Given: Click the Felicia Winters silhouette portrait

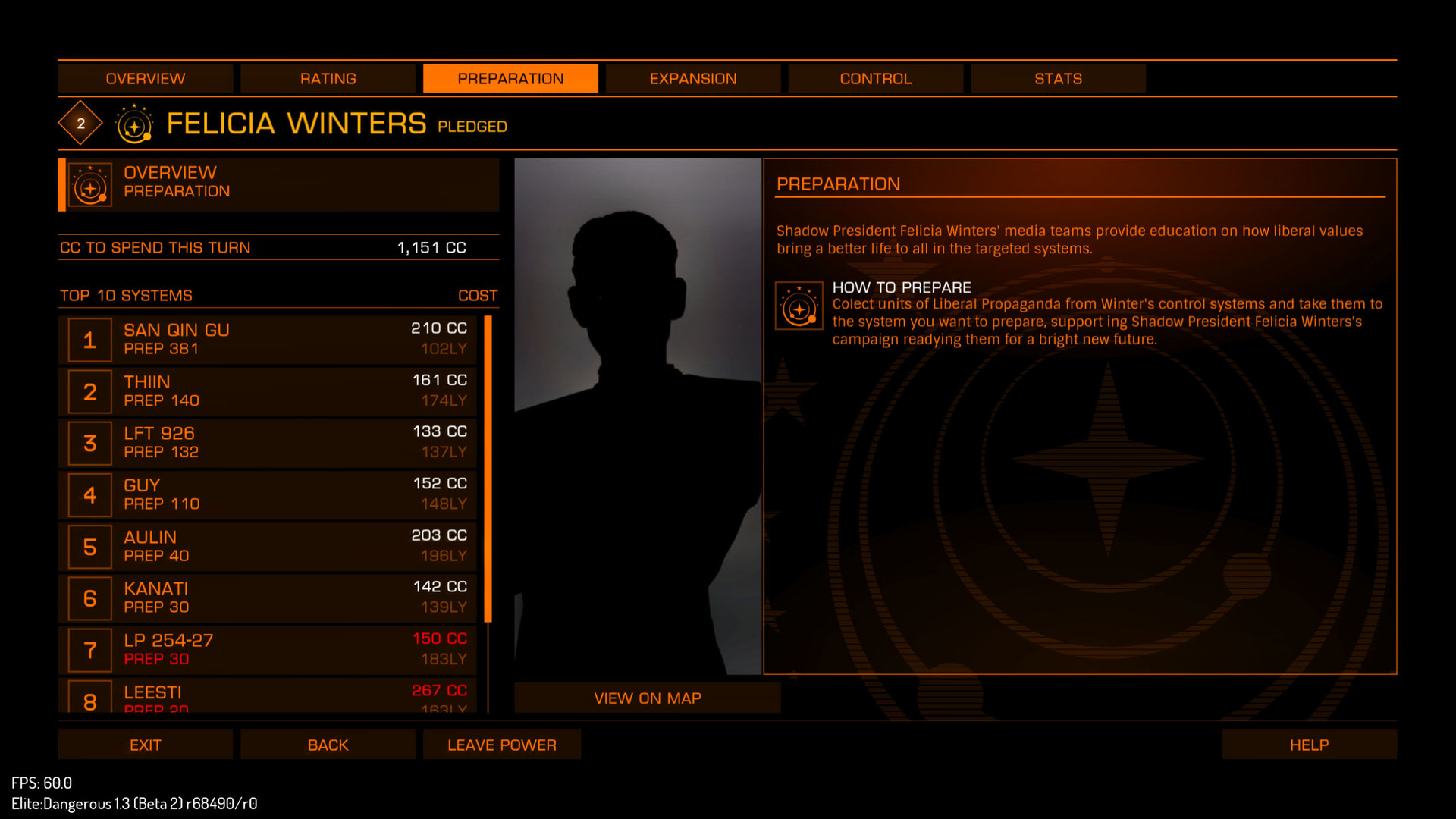Looking at the screenshot, I should pos(638,416).
